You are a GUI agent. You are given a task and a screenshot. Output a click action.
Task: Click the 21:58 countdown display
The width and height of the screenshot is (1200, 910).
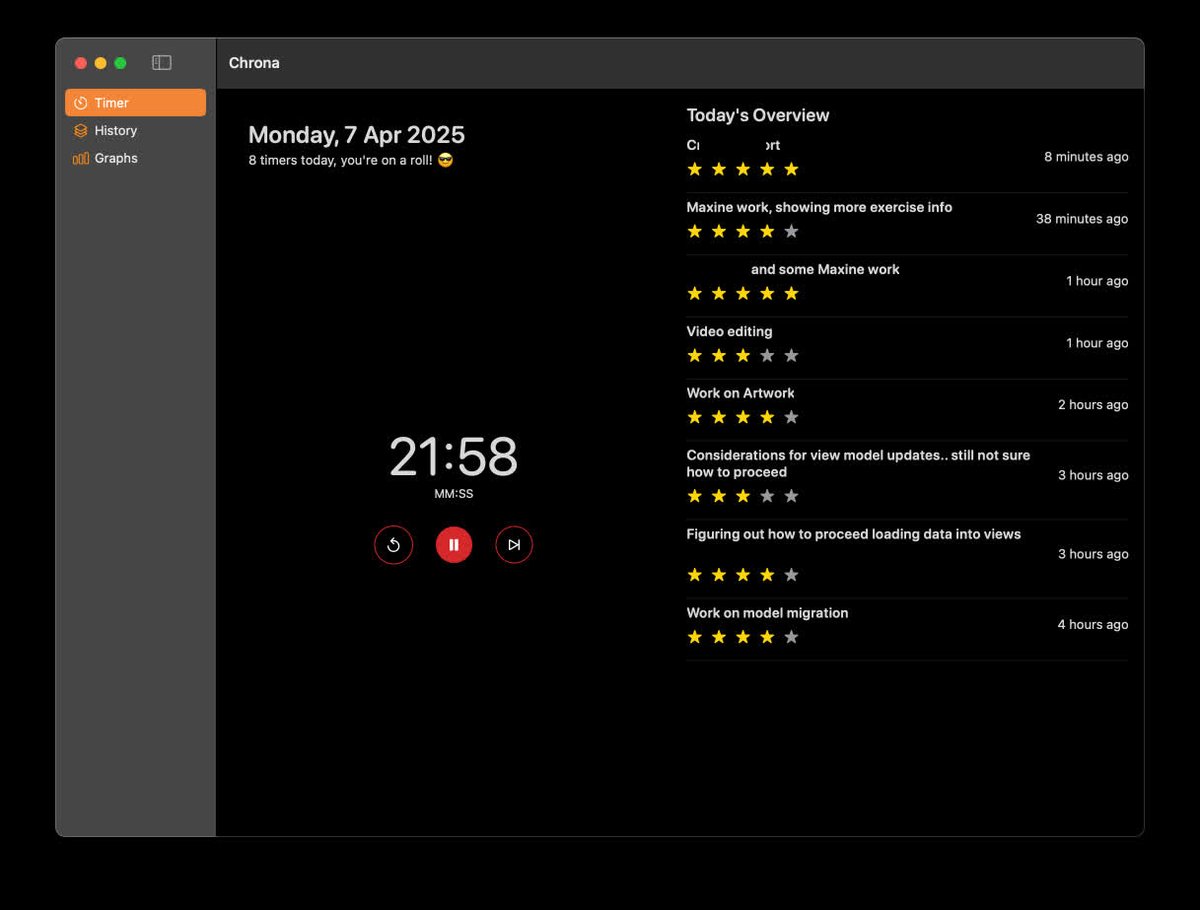(453, 457)
